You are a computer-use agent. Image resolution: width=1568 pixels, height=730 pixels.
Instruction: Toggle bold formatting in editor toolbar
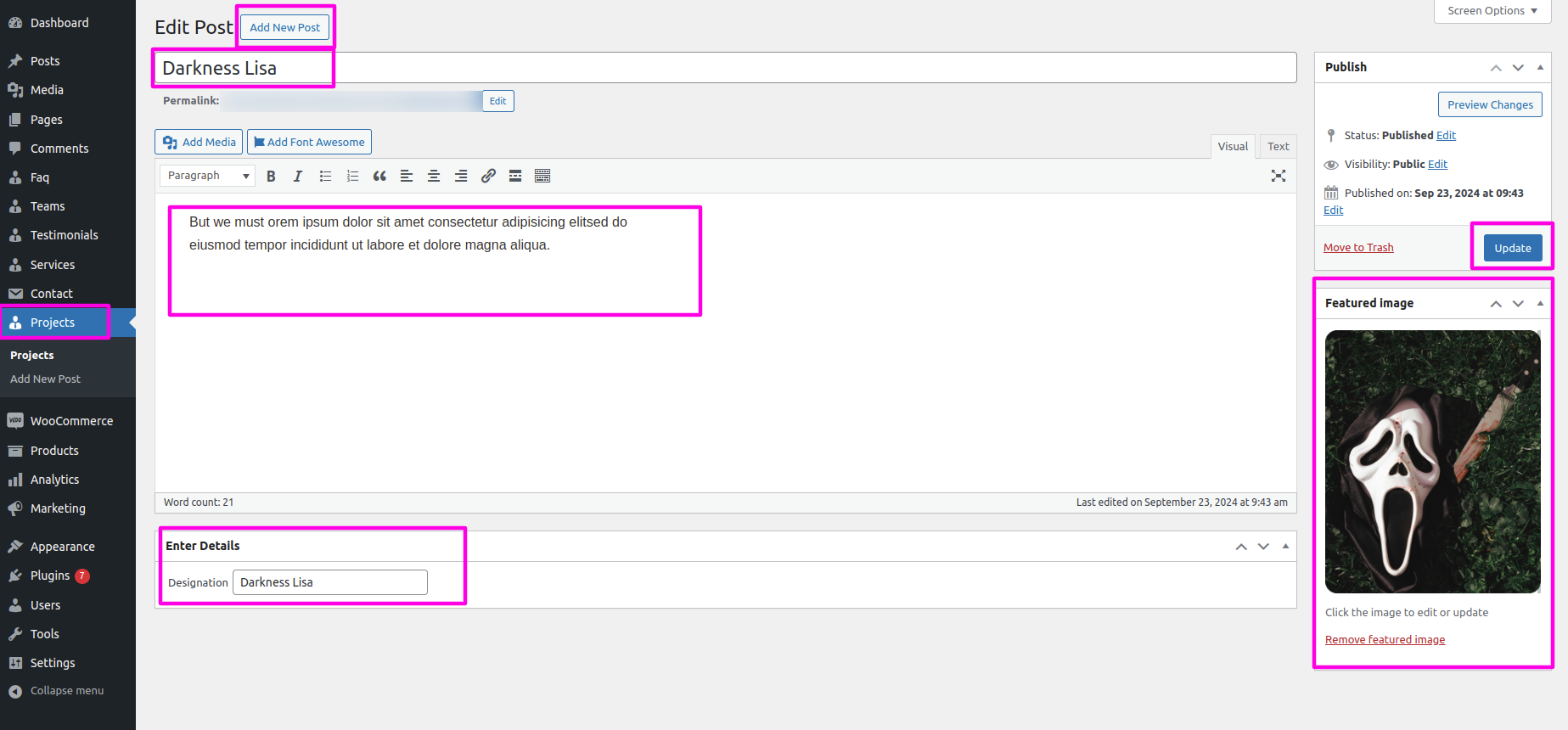[271, 176]
